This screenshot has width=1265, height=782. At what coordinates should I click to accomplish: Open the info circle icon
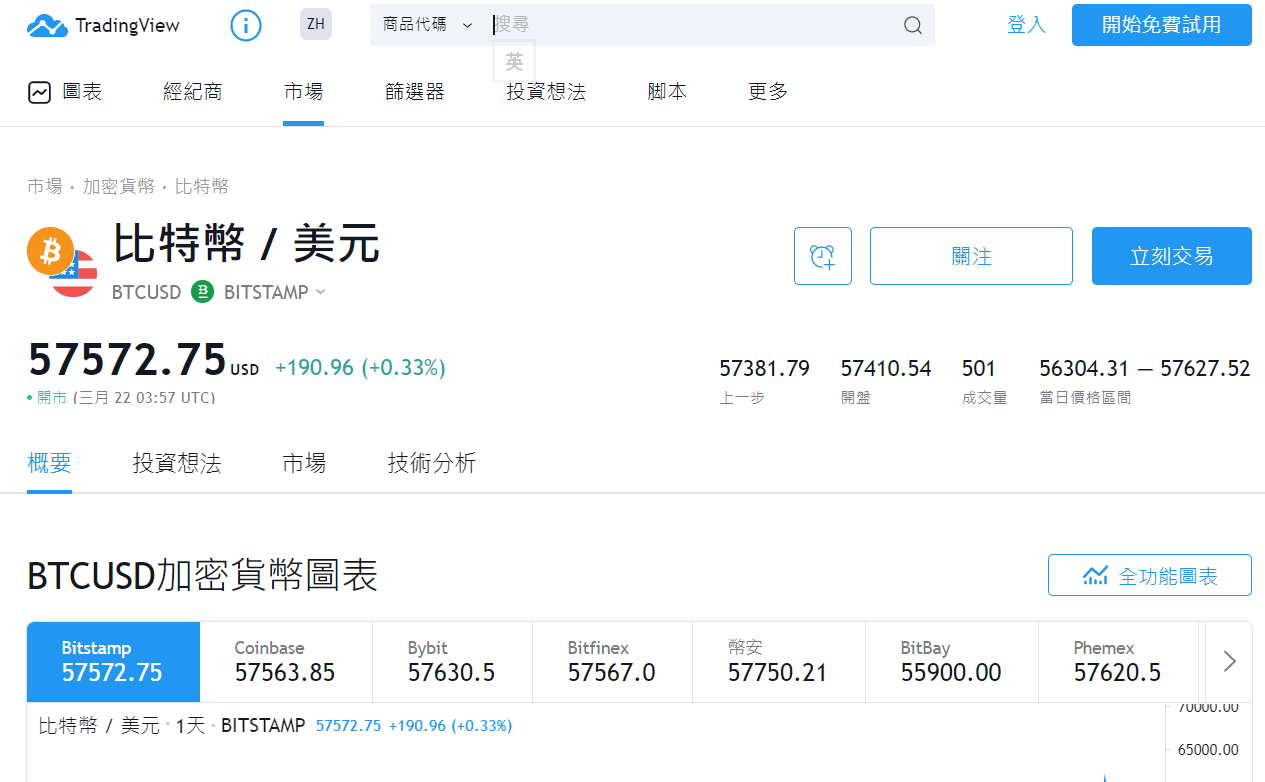click(246, 25)
